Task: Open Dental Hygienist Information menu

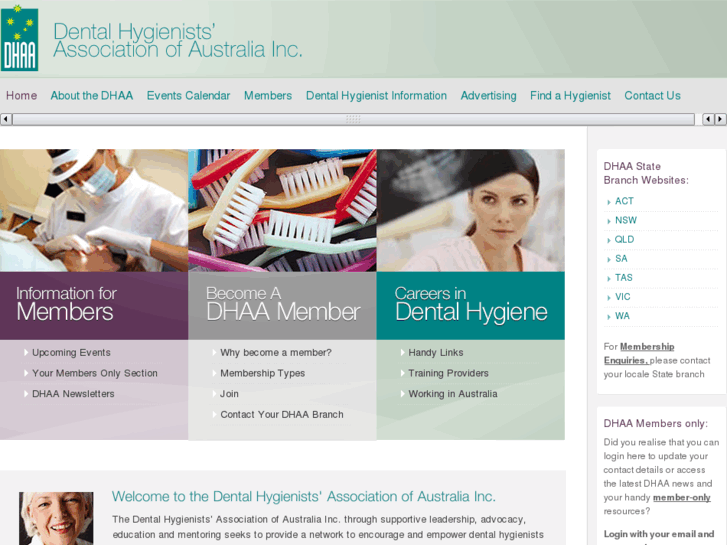Action: [376, 96]
